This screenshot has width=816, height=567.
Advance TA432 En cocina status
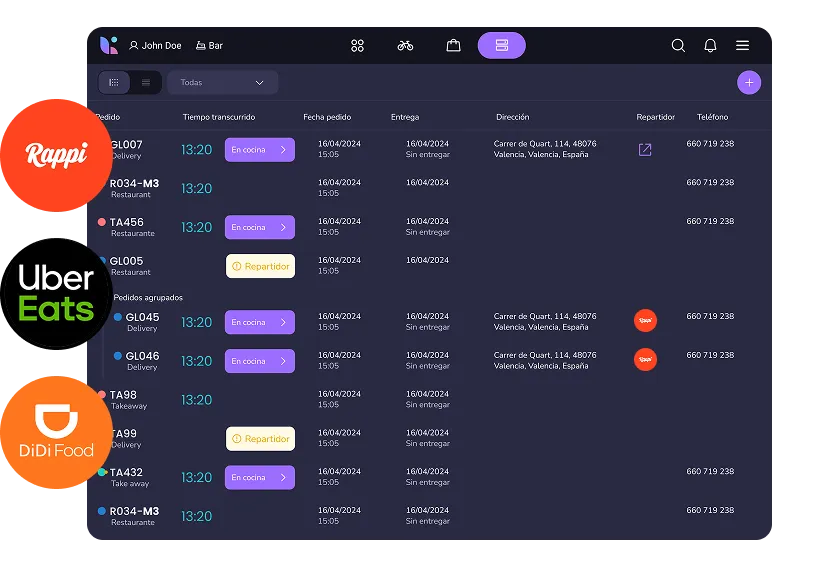(260, 478)
